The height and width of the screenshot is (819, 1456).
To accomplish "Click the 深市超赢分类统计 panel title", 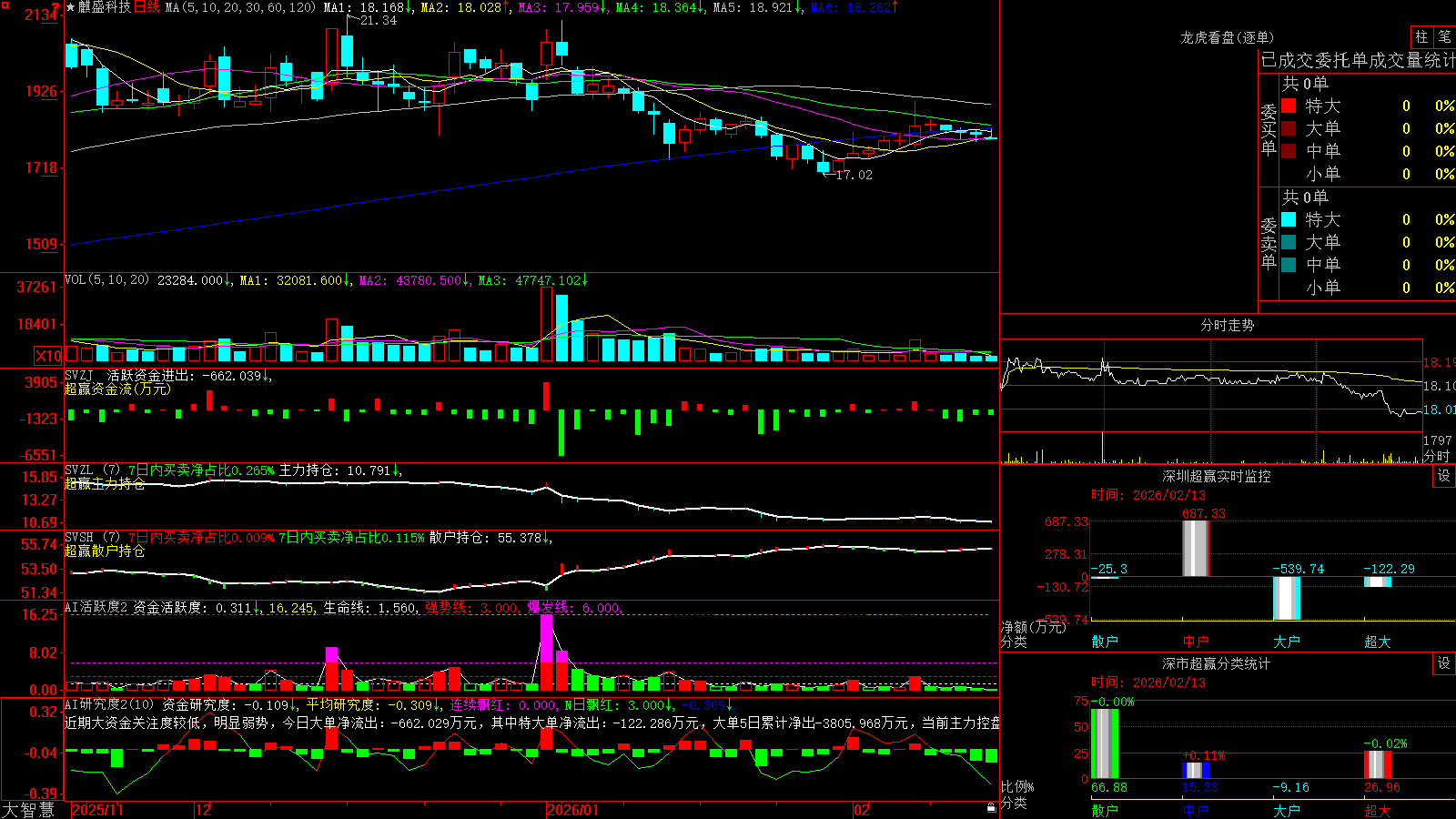I will (x=1217, y=663).
